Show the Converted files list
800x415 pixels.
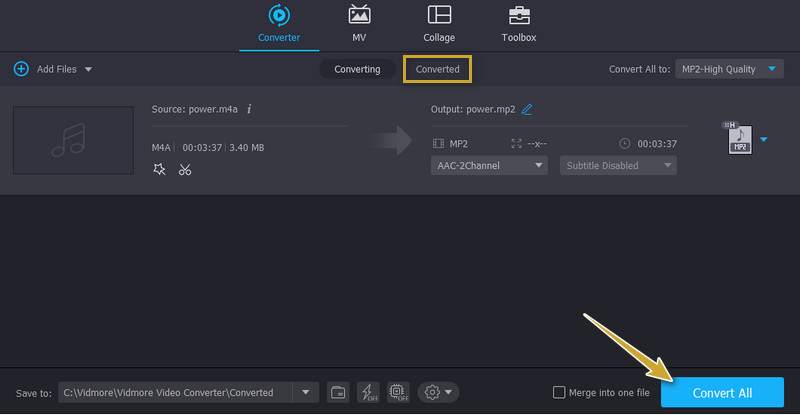tap(437, 69)
